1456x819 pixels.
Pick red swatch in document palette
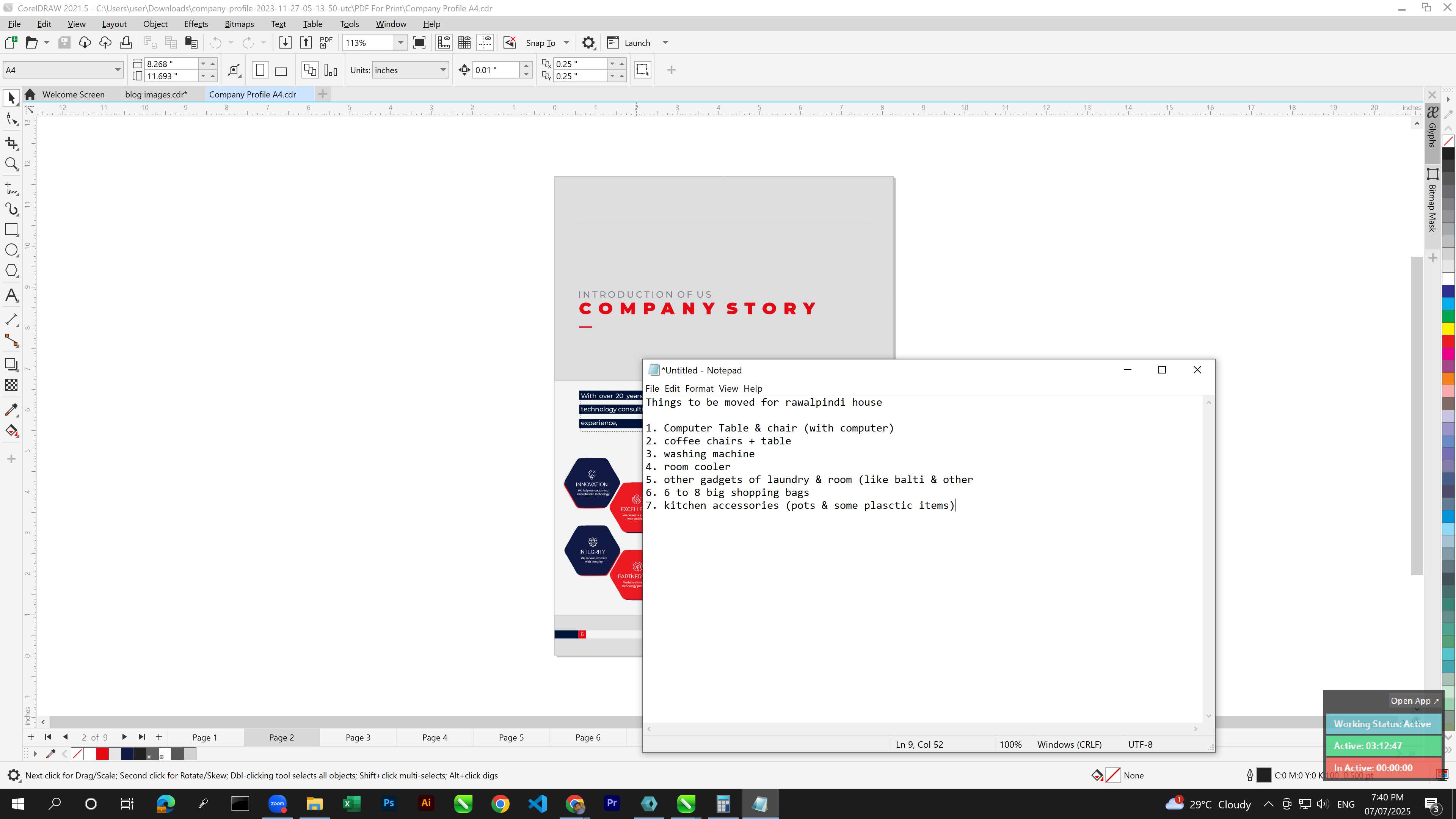[x=102, y=754]
